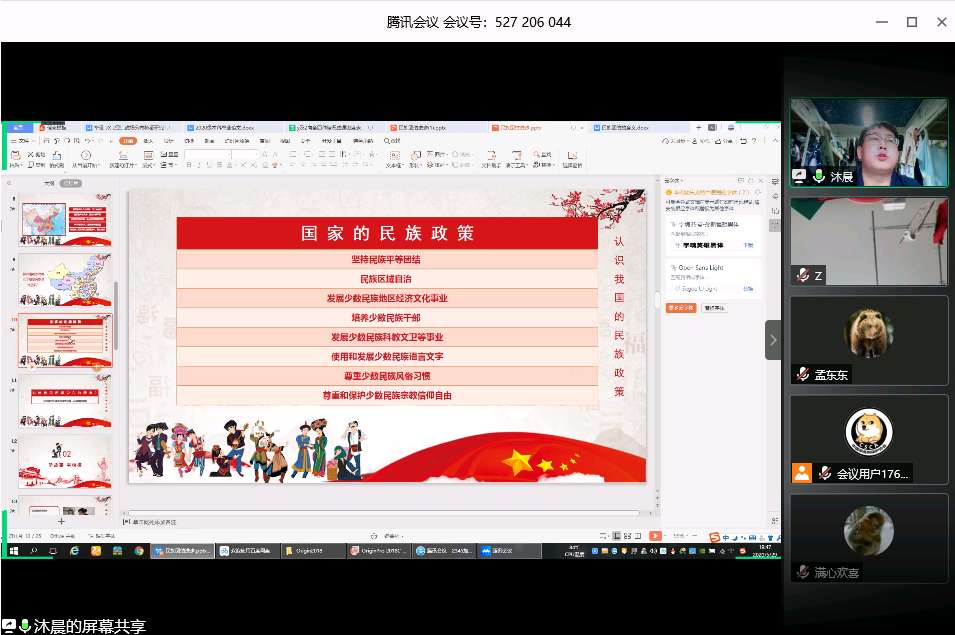Open the WPS 文件 menu
955x635 pixels.
point(20,141)
